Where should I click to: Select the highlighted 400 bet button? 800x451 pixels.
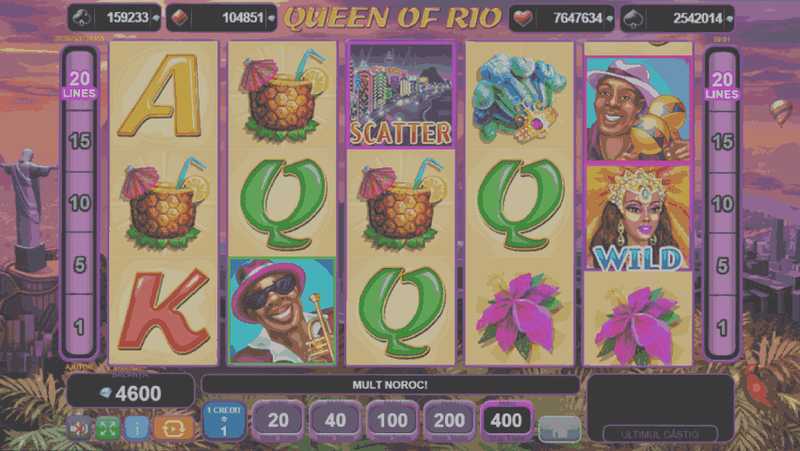[507, 420]
